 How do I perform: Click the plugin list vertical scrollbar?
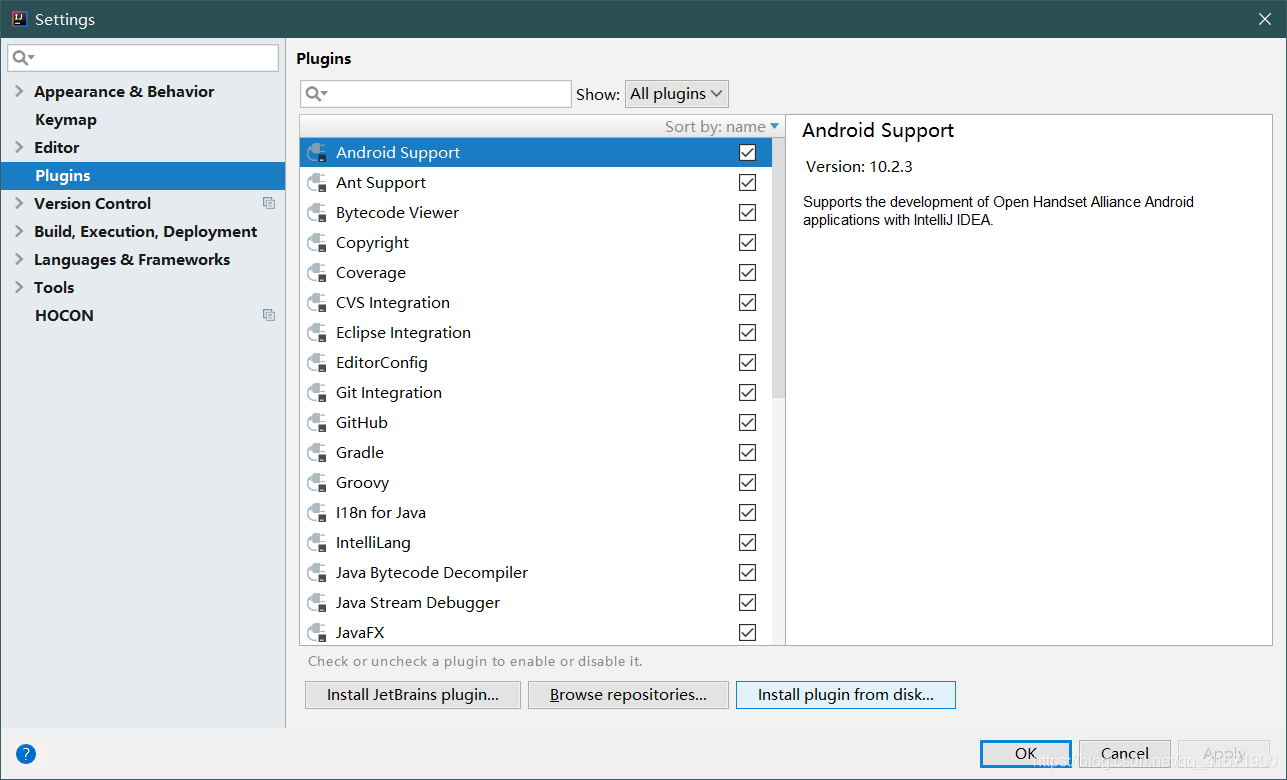click(x=779, y=267)
